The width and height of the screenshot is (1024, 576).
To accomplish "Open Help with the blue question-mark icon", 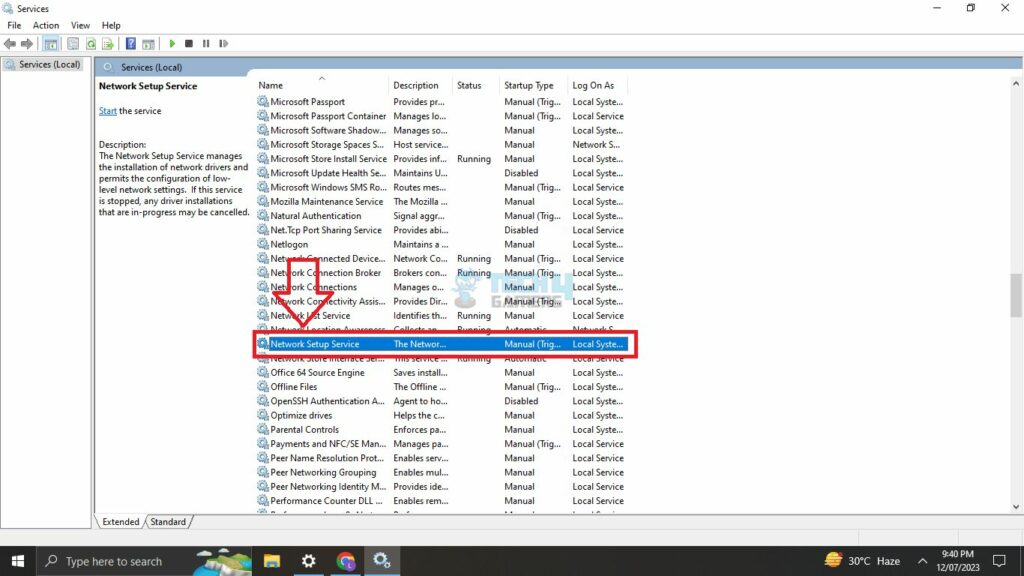I will [x=130, y=44].
